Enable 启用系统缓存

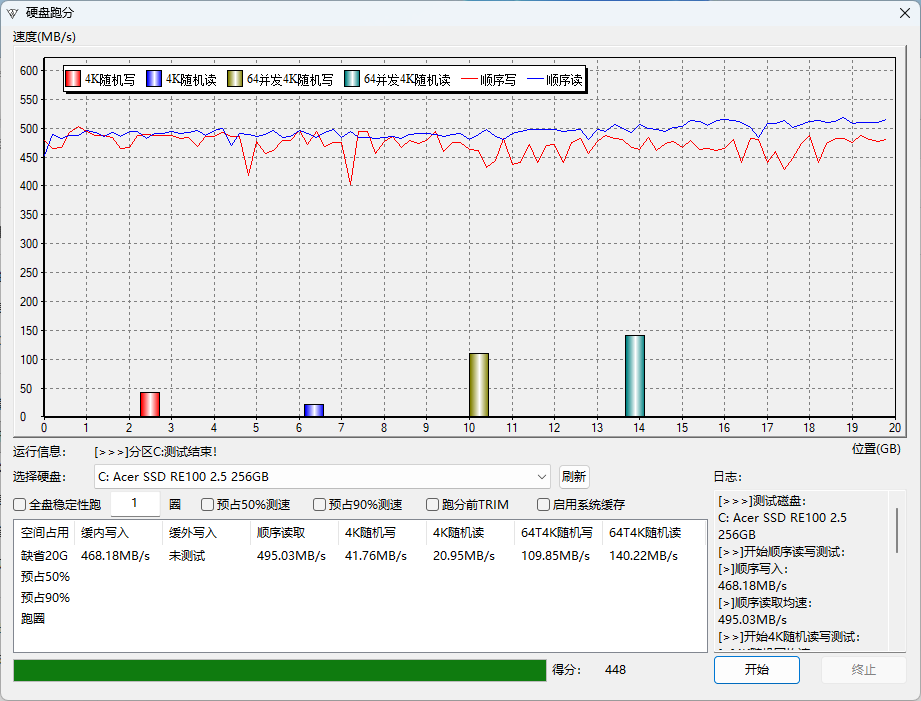pos(543,504)
